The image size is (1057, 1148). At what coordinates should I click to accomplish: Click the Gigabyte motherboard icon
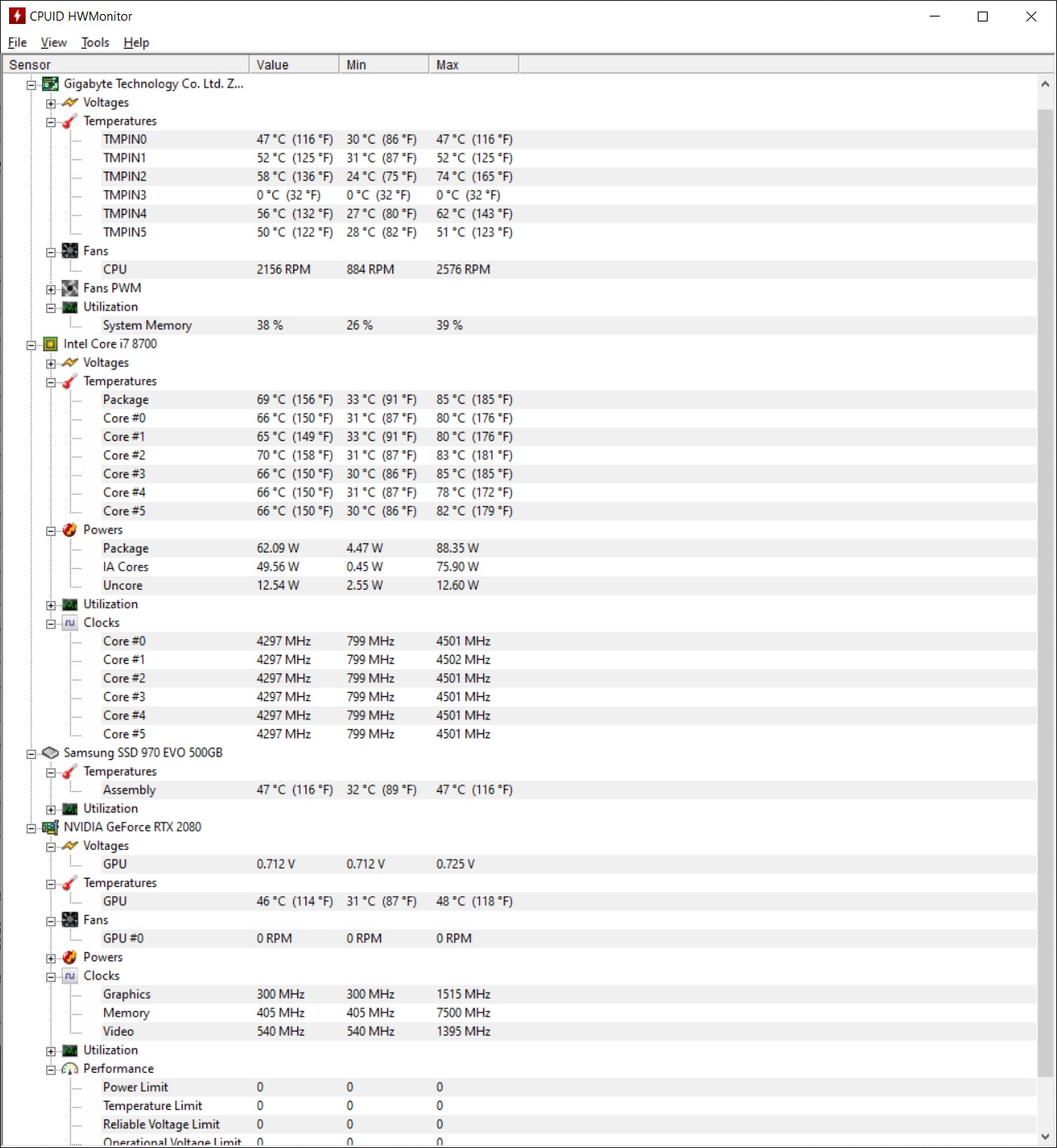50,83
